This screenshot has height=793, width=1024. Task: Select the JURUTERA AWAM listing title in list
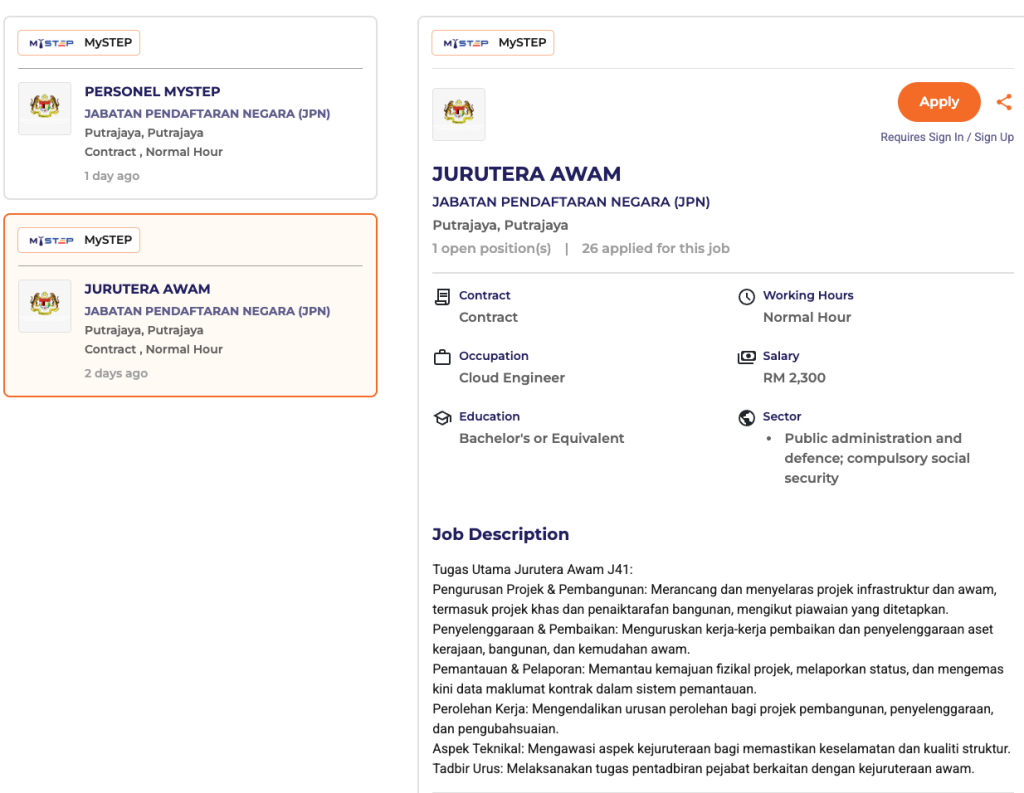coord(147,289)
